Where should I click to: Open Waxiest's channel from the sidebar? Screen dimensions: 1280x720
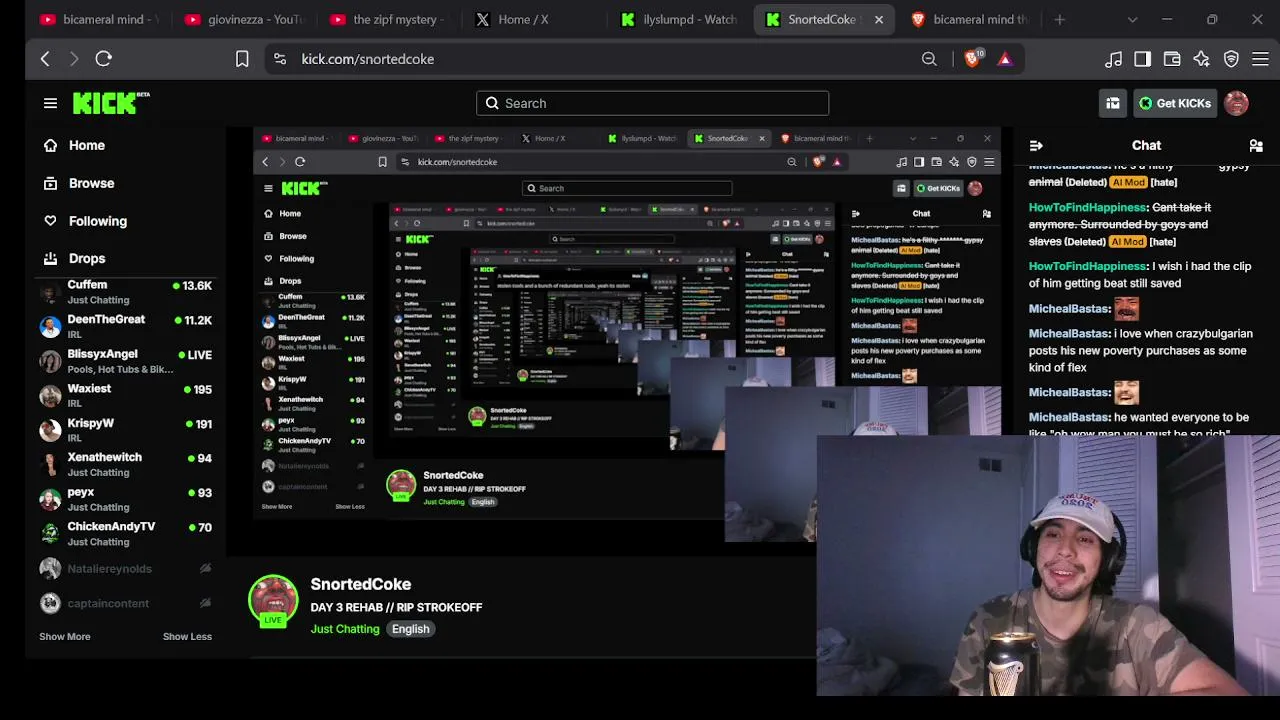point(126,395)
